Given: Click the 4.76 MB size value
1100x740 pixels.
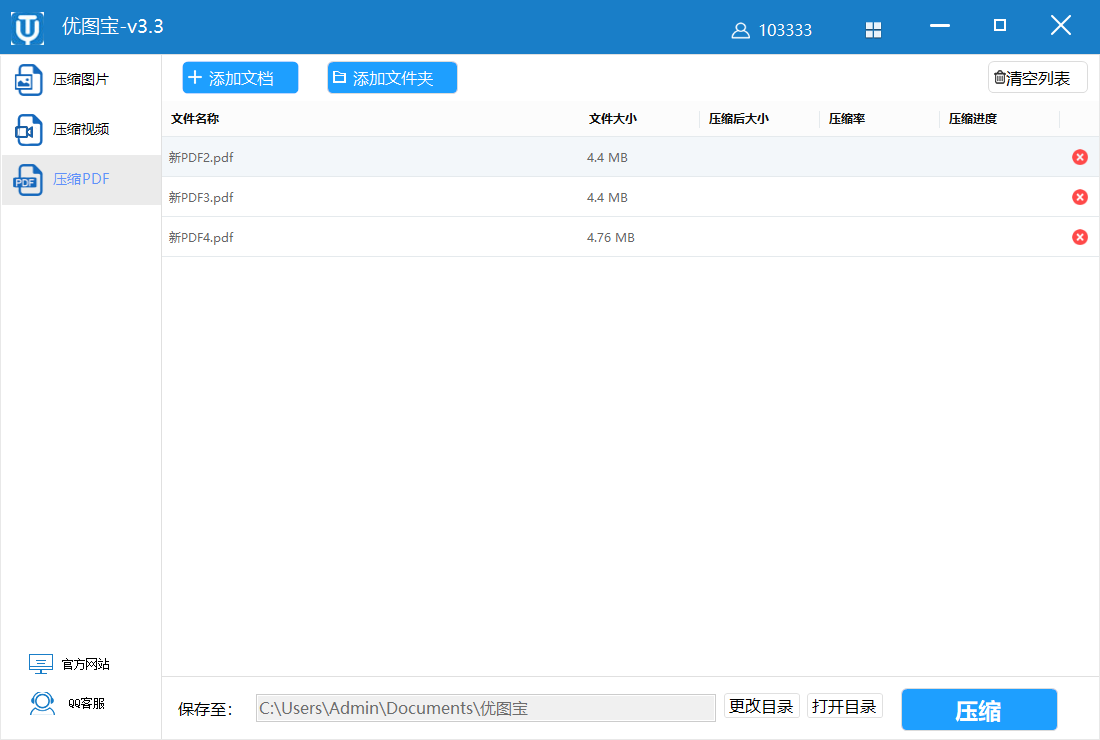Looking at the screenshot, I should point(610,237).
